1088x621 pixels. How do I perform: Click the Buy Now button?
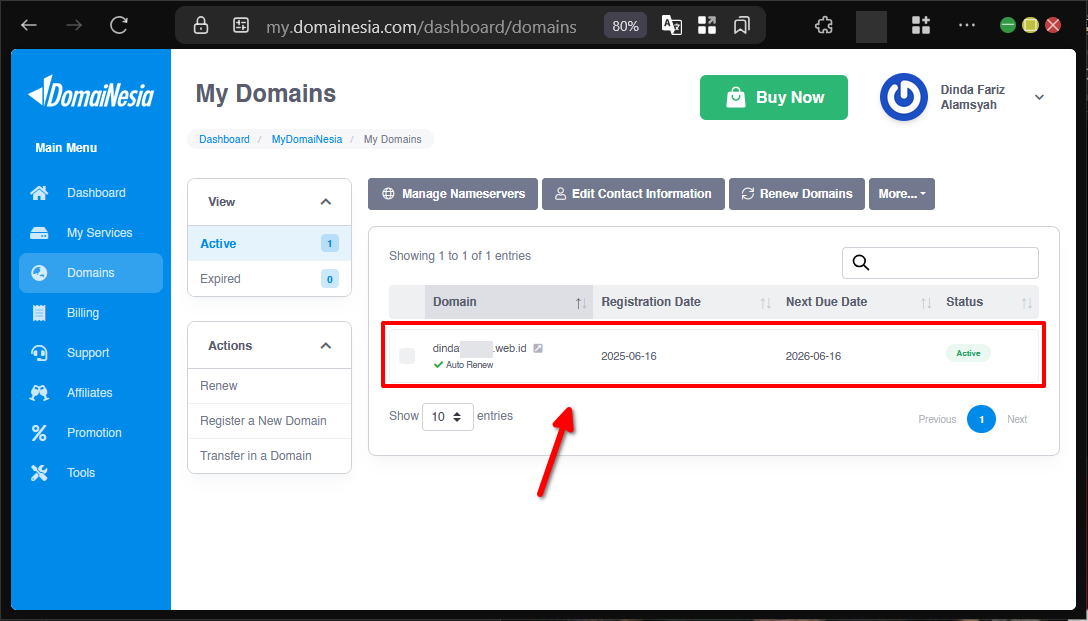[x=773, y=97]
